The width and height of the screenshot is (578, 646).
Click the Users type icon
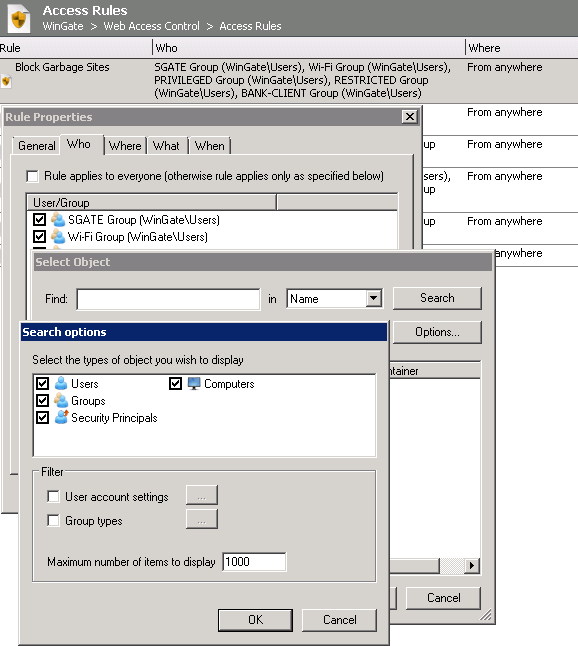click(61, 383)
